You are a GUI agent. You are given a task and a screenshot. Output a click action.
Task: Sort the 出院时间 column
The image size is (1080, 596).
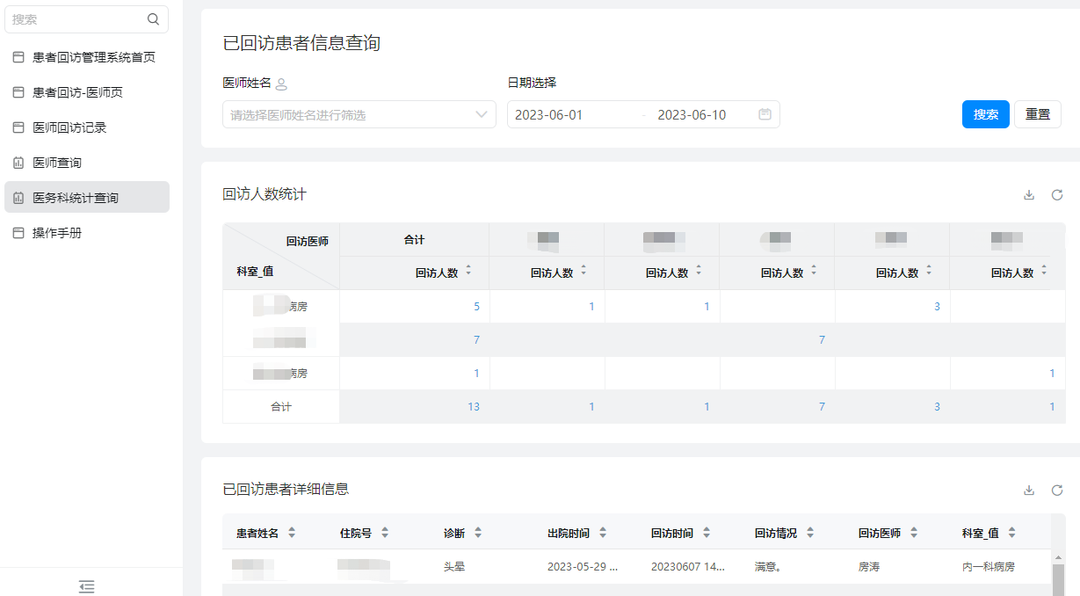tap(603, 533)
